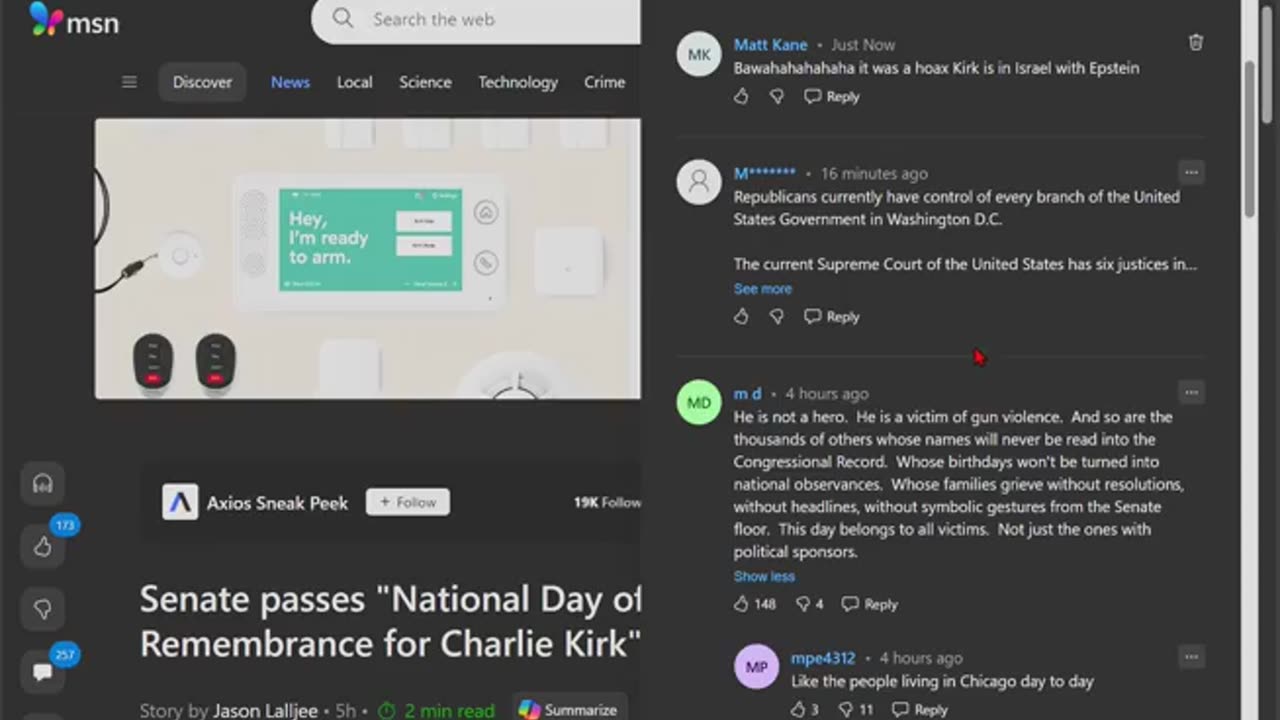1280x720 pixels.
Task: Like the mpe4312 reply
Action: [805, 709]
